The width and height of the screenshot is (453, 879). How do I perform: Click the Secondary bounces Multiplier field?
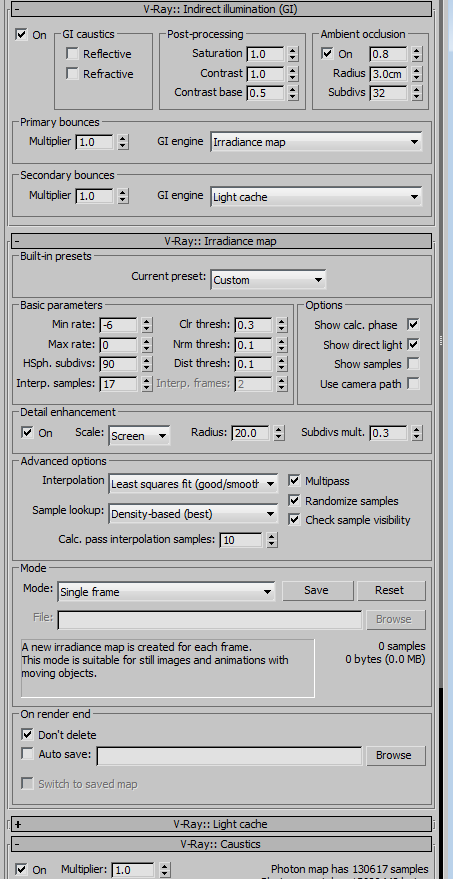pyautogui.click(x=95, y=196)
